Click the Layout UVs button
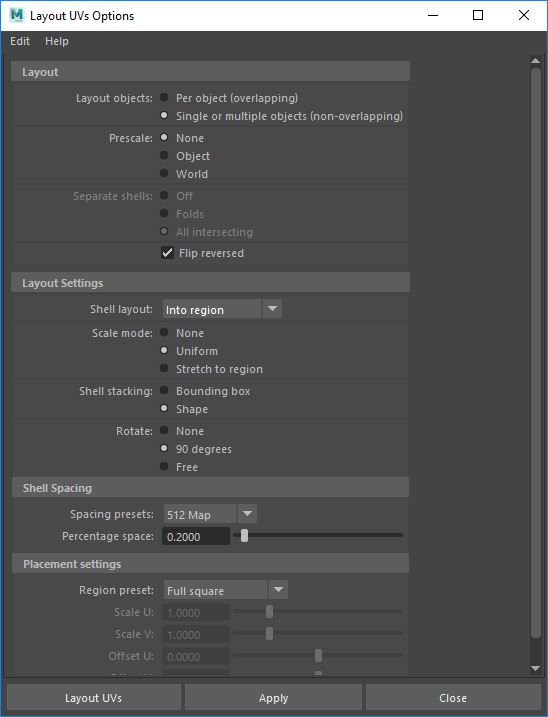This screenshot has height=717, width=548. [x=93, y=698]
